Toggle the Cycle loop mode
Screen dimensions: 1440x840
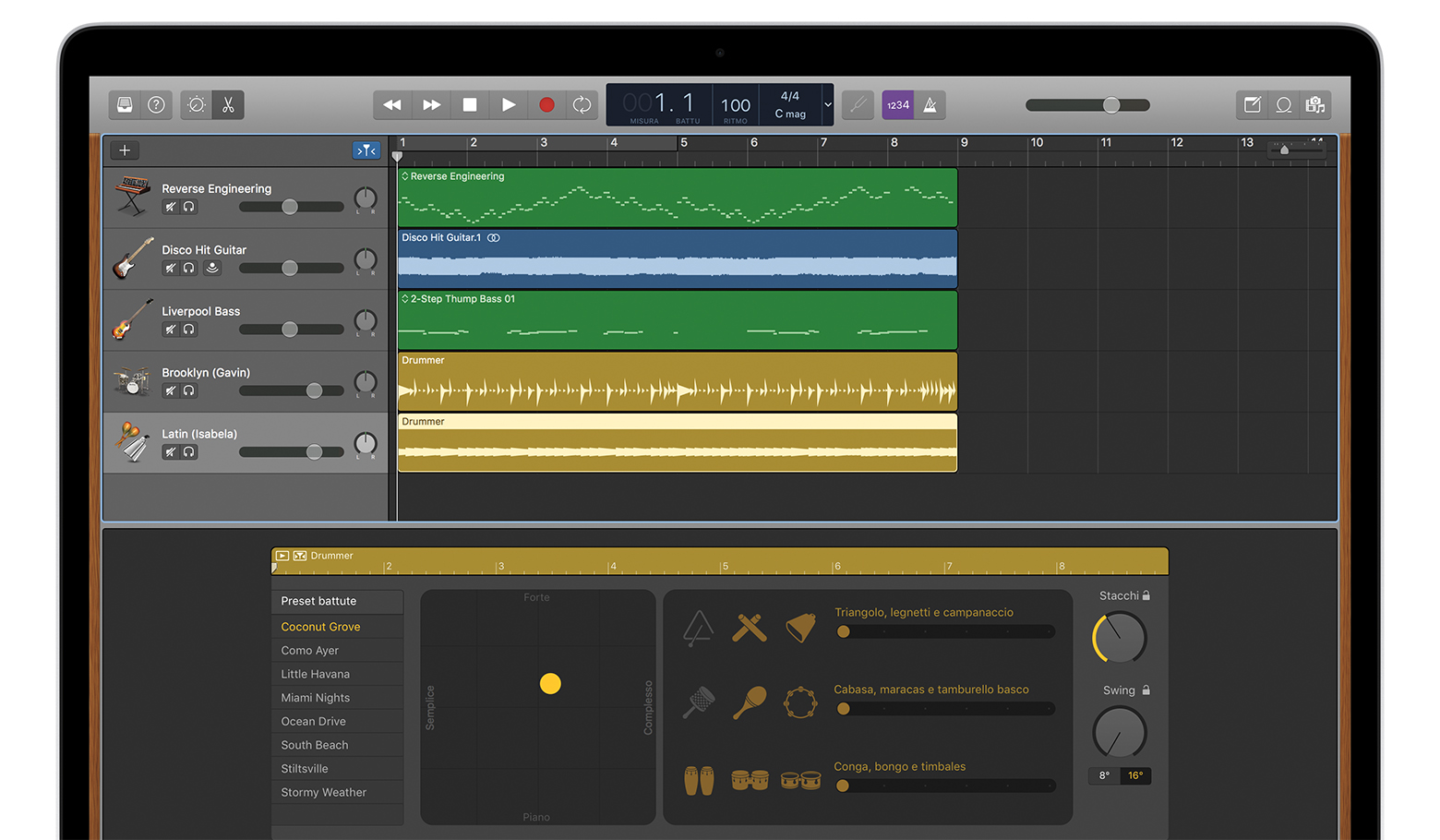(582, 105)
